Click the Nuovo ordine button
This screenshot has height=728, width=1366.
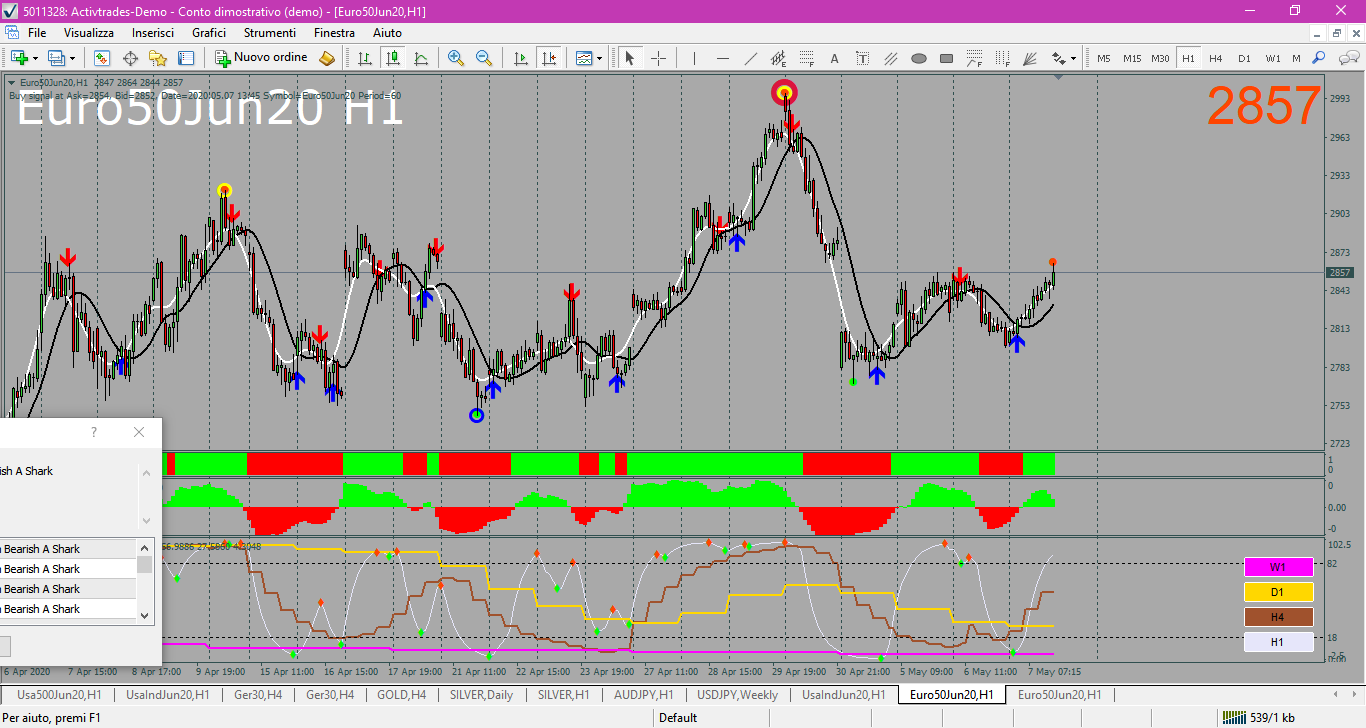(262, 58)
